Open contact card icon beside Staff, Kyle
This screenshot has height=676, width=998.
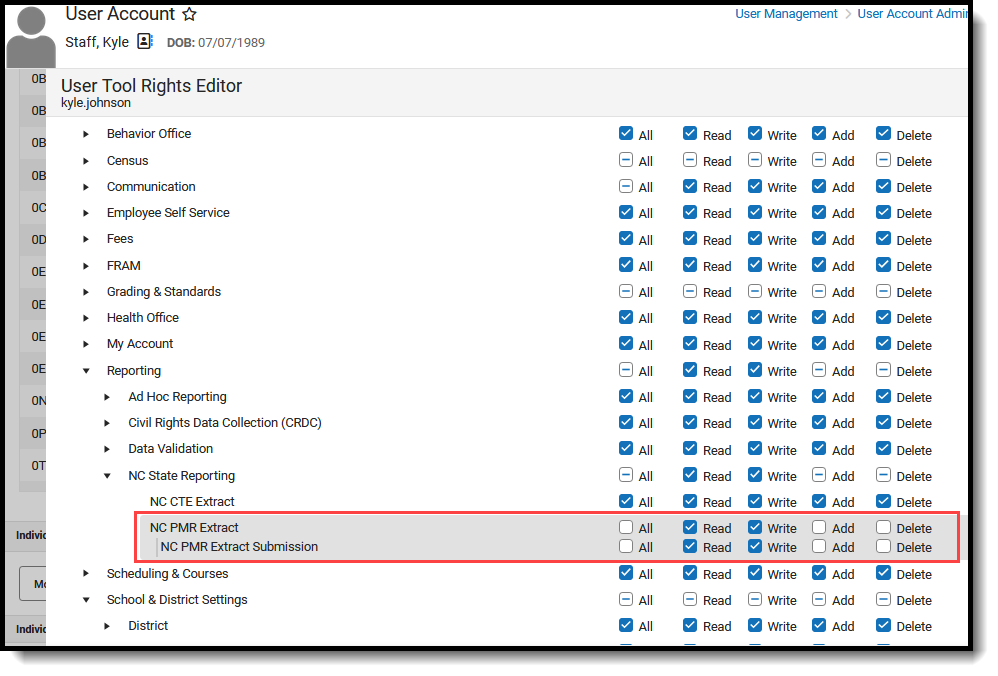point(145,41)
